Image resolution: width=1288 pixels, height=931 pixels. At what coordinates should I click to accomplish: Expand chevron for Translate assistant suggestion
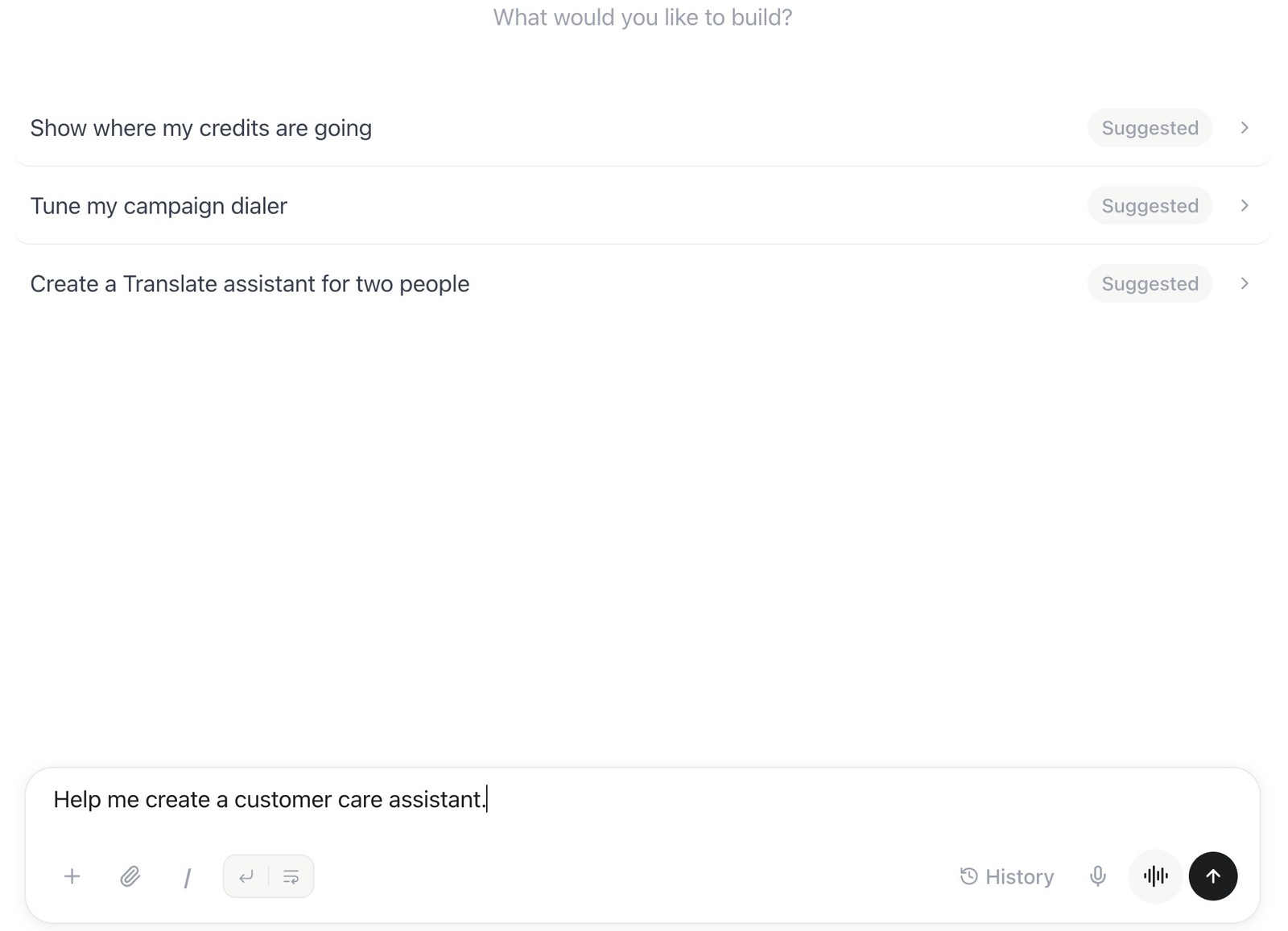coord(1245,283)
